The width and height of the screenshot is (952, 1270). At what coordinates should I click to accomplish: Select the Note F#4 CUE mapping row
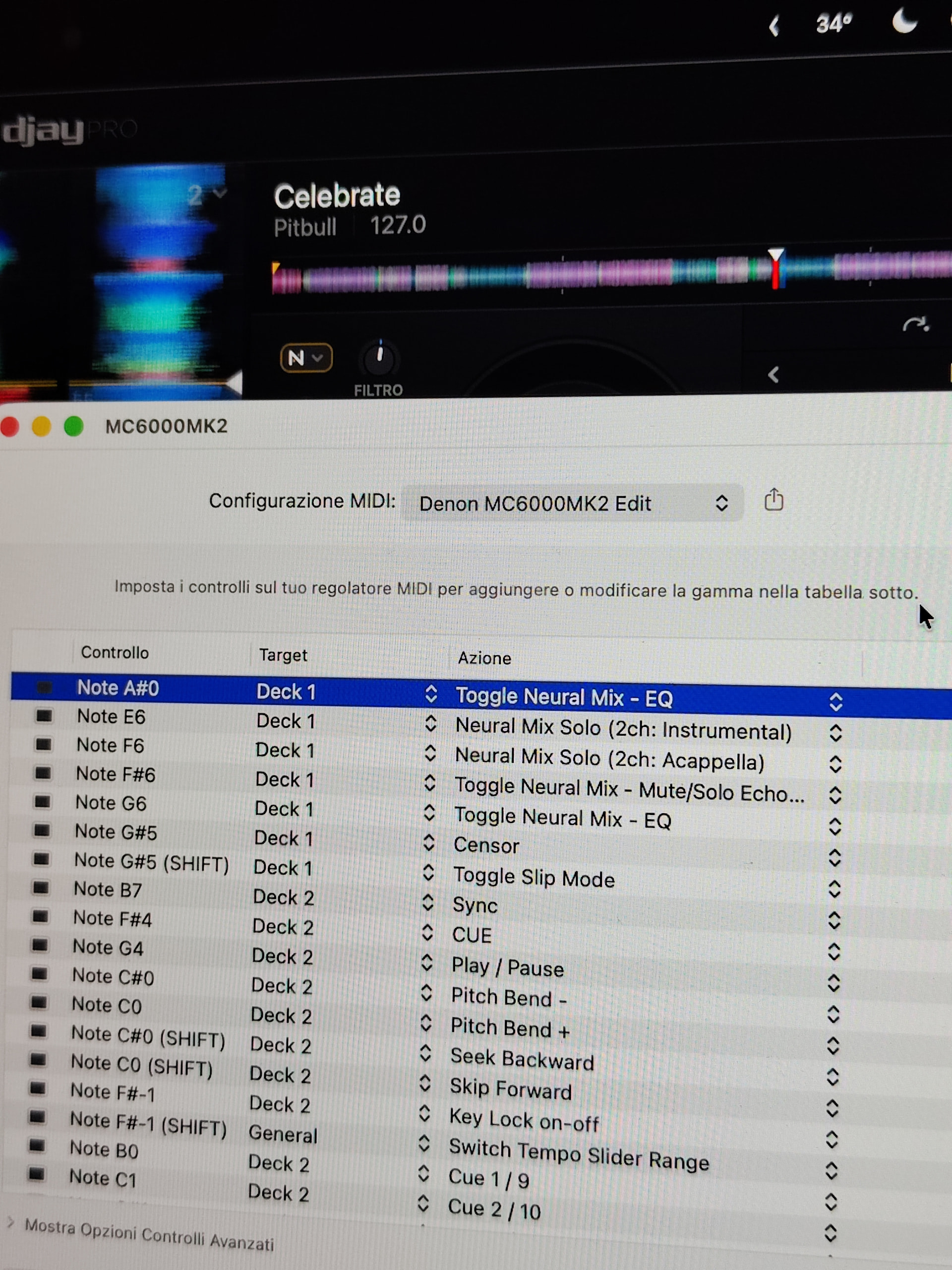tap(471, 935)
